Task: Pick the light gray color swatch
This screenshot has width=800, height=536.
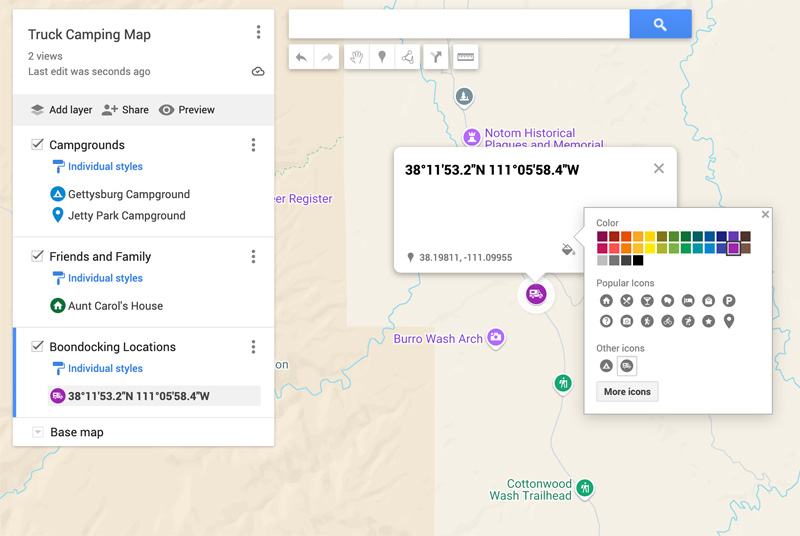Action: pyautogui.click(x=602, y=261)
